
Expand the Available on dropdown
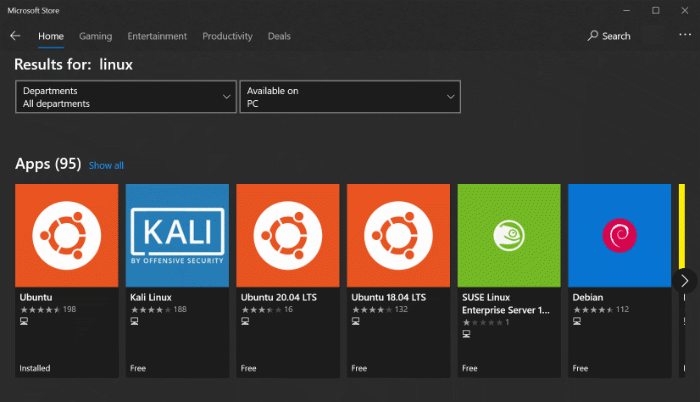coord(350,97)
